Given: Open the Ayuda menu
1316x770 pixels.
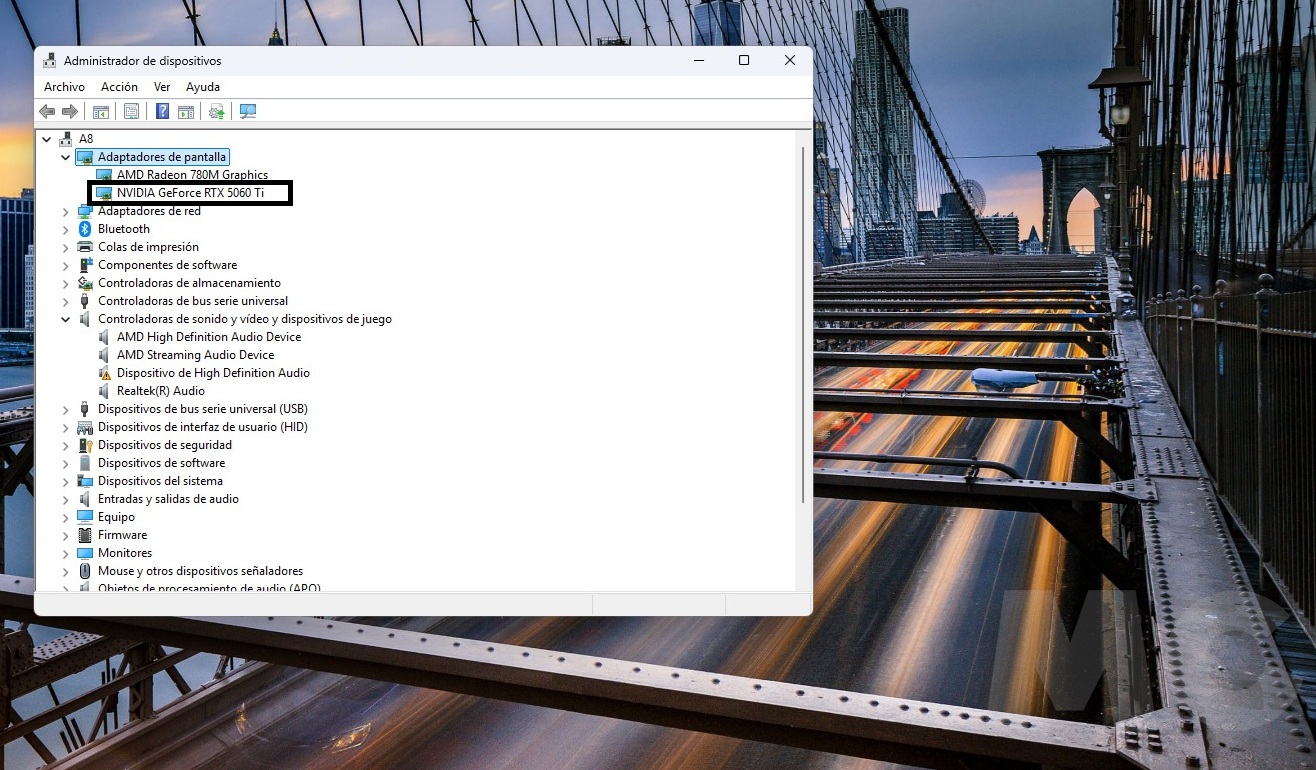Looking at the screenshot, I should [x=203, y=87].
